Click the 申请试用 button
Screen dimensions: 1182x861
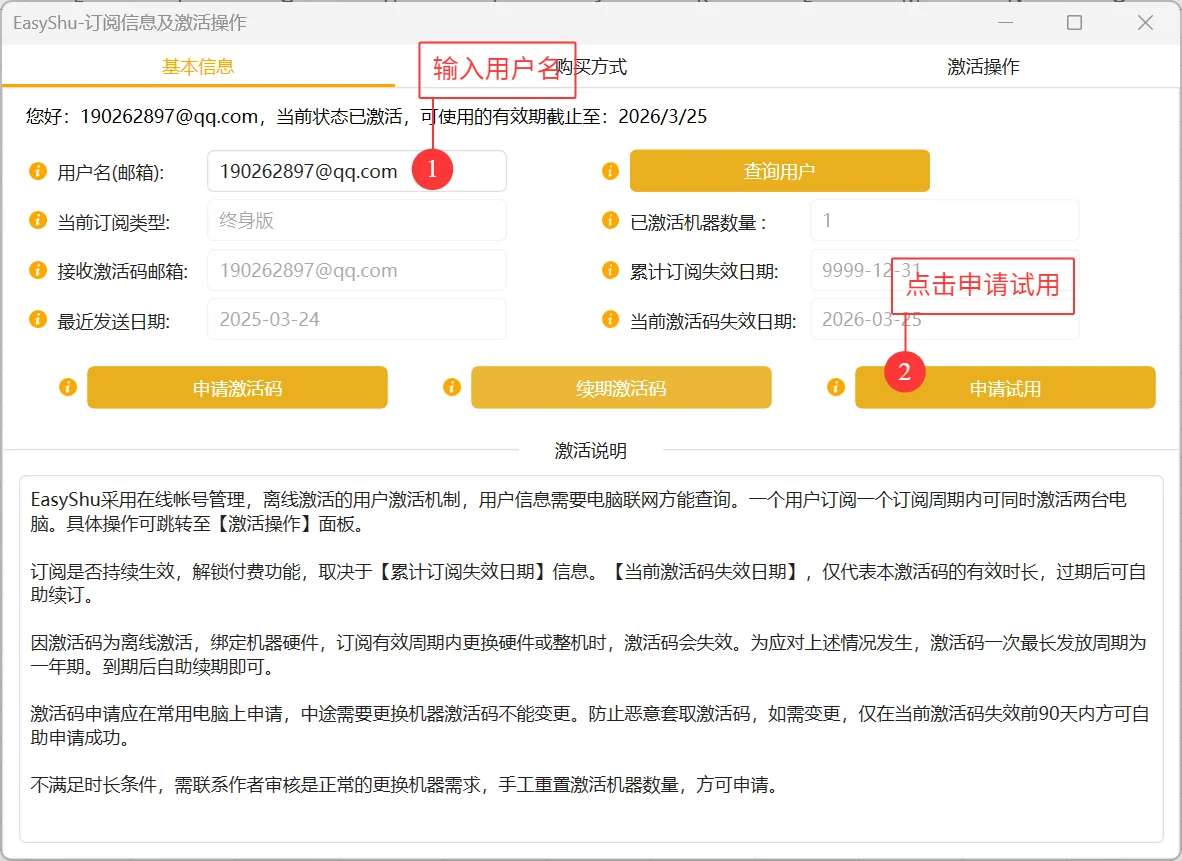click(x=1005, y=388)
